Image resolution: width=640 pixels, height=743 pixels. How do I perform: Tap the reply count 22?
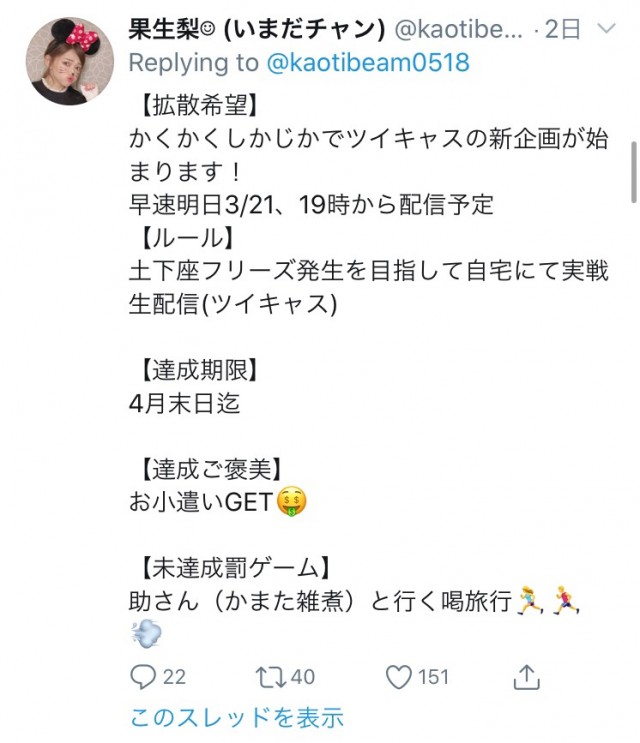(174, 677)
